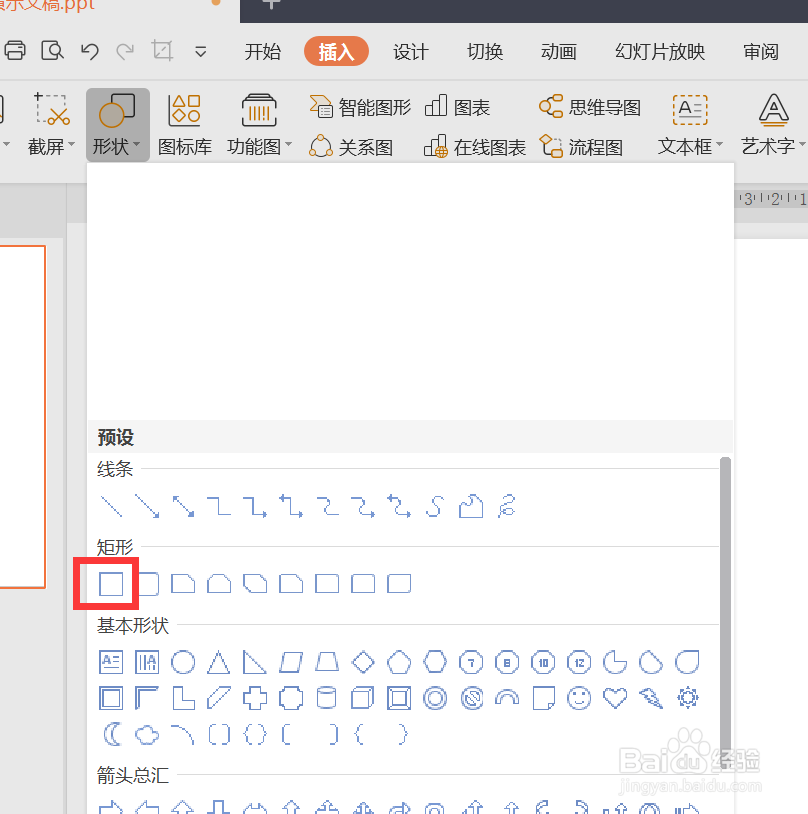
Task: Select the single arrow line shape
Action: point(147,506)
